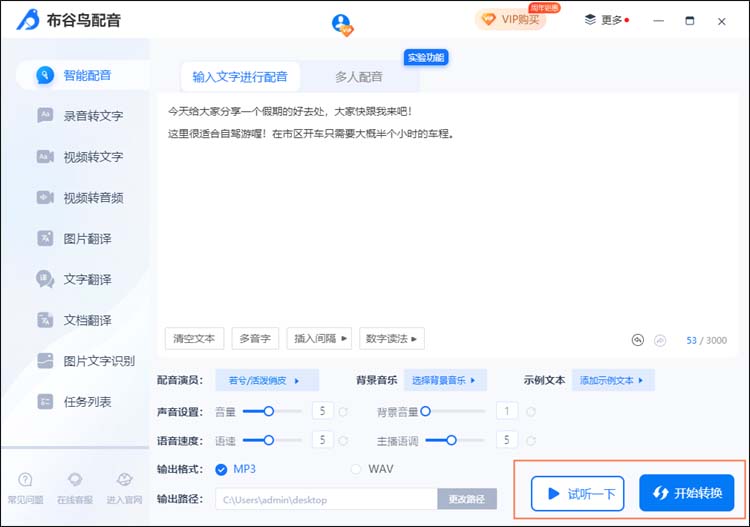Click the 背景音量 value box
The width and height of the screenshot is (750, 527).
point(507,411)
